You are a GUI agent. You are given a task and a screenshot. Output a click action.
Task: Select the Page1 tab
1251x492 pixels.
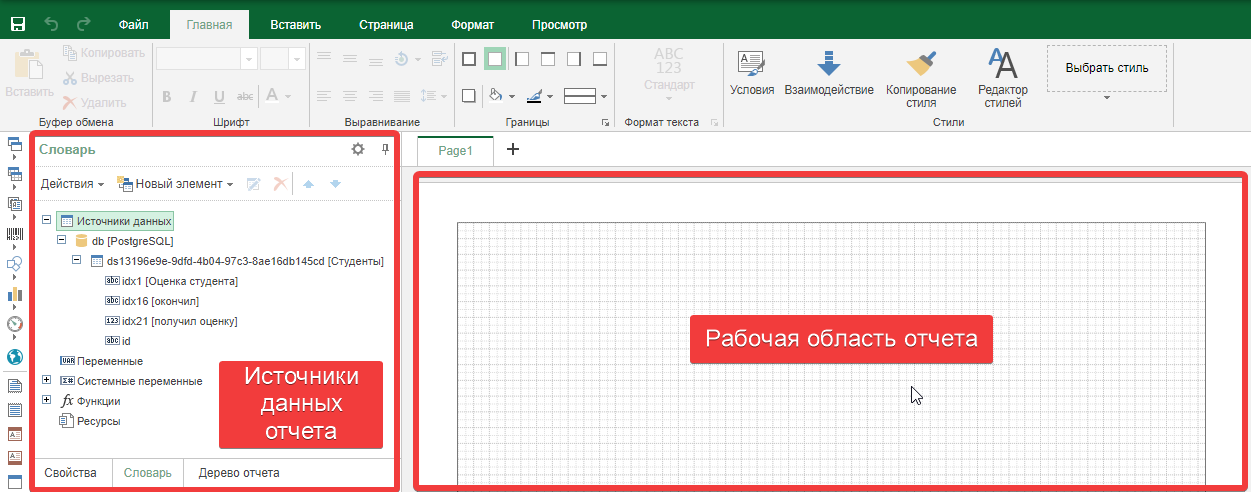tap(455, 150)
